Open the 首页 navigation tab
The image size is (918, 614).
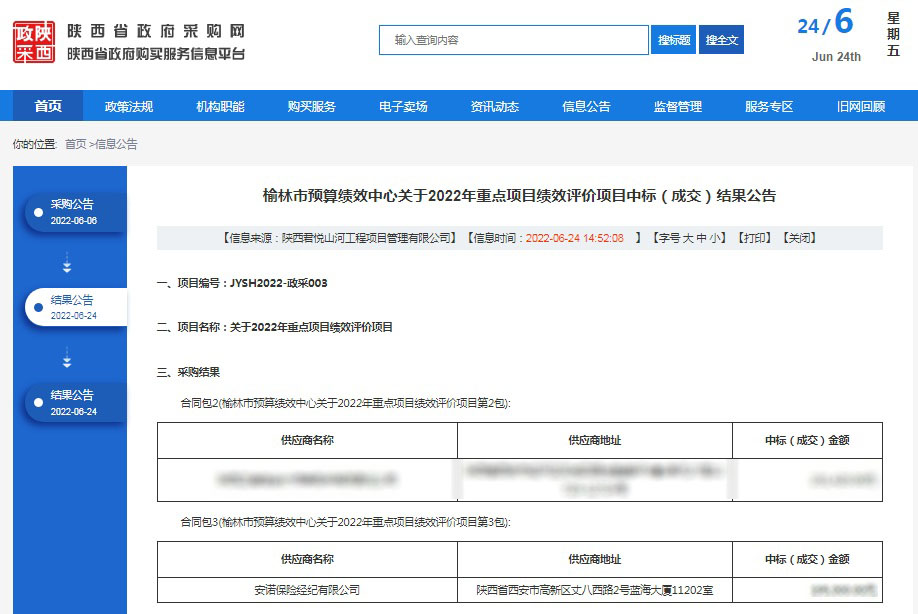[x=48, y=107]
